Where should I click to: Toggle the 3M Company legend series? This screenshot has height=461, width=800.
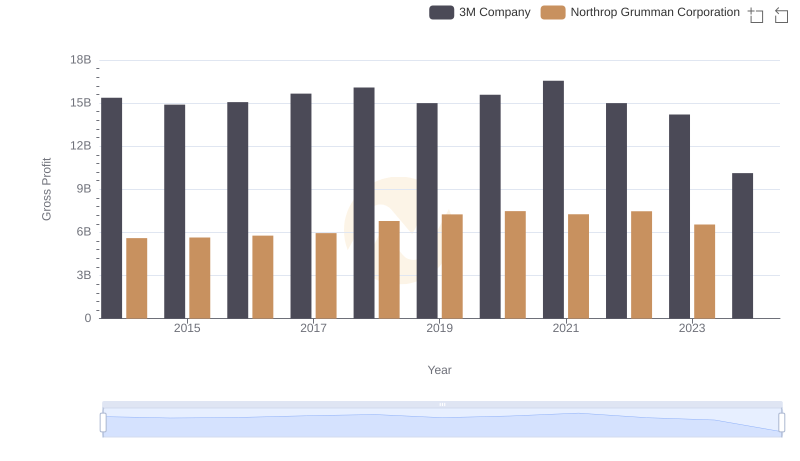click(x=480, y=12)
